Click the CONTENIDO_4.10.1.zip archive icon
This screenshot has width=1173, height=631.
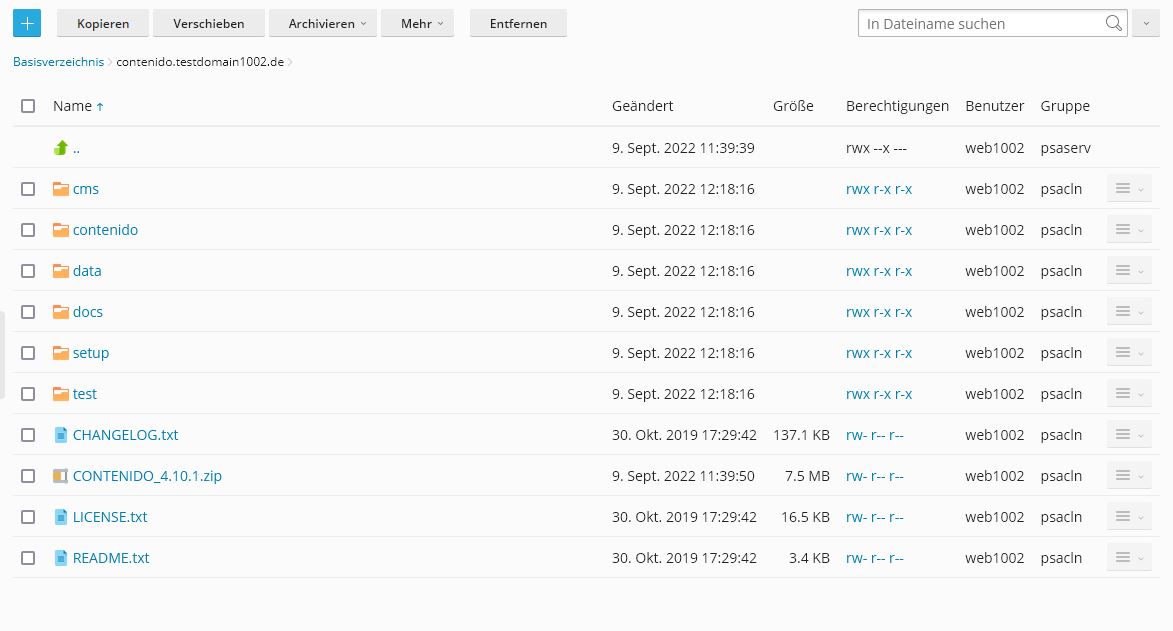pyautogui.click(x=61, y=476)
